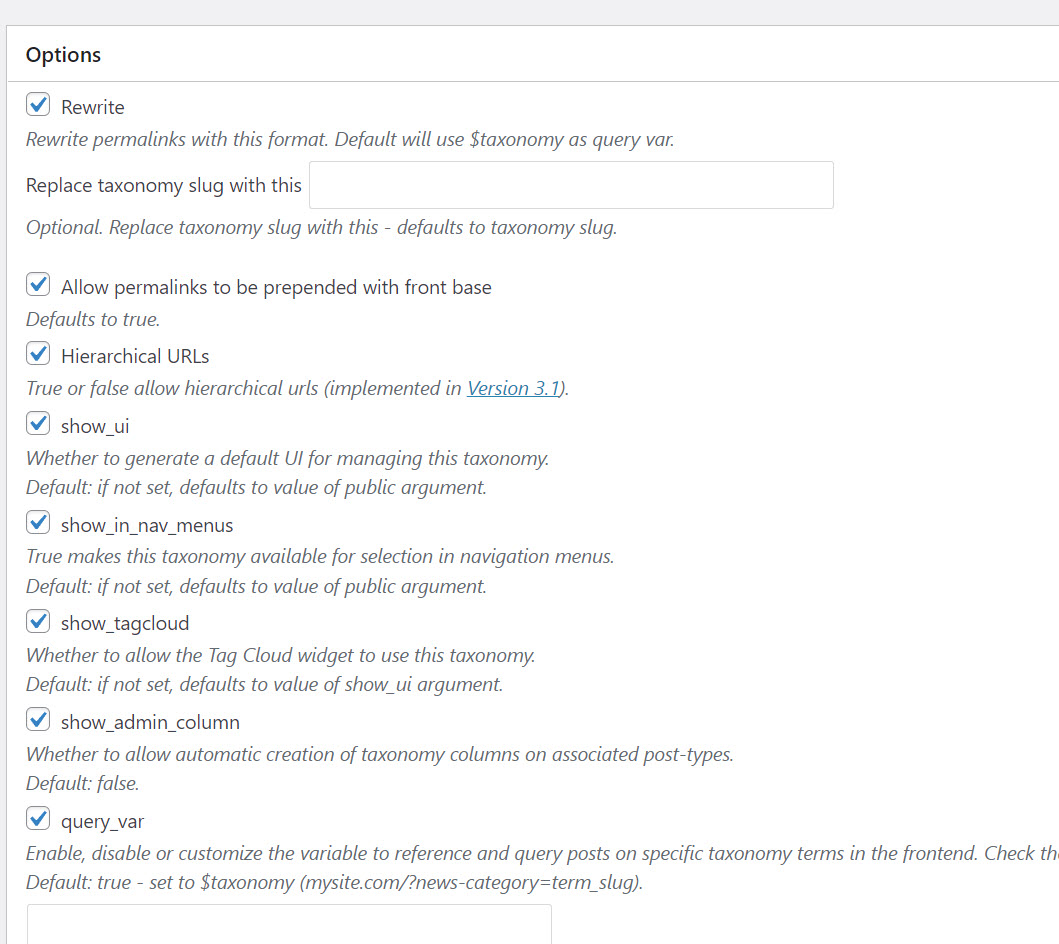Click the show_ui label text
The image size is (1059, 944).
coord(95,427)
